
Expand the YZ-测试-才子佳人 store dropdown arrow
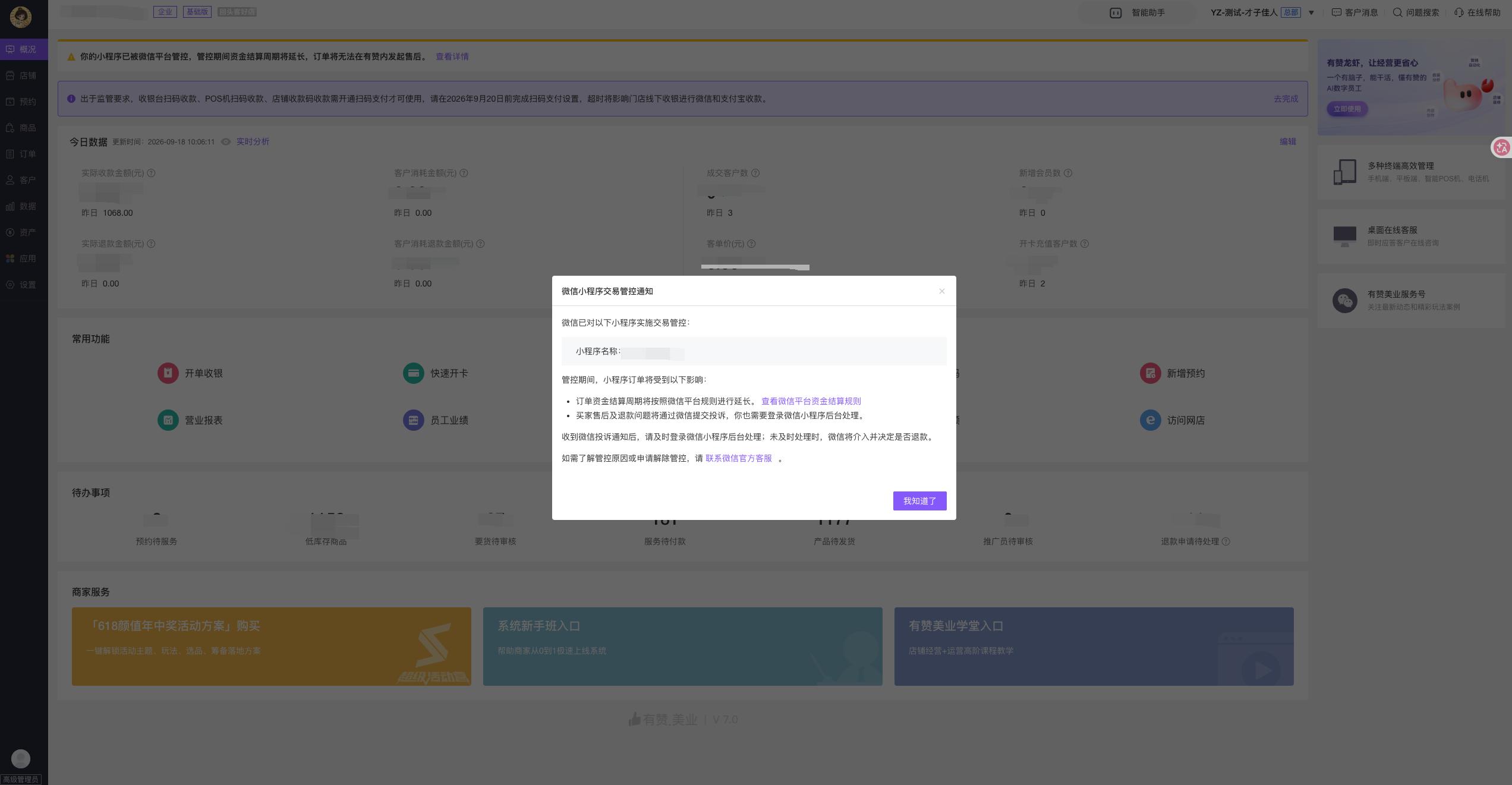pyautogui.click(x=1311, y=12)
